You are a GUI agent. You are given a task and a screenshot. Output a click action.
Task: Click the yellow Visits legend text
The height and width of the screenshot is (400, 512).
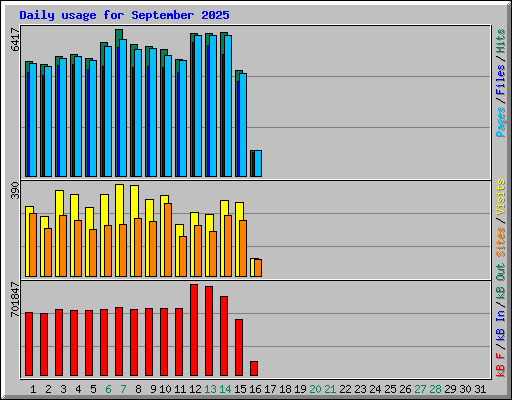pyautogui.click(x=501, y=197)
